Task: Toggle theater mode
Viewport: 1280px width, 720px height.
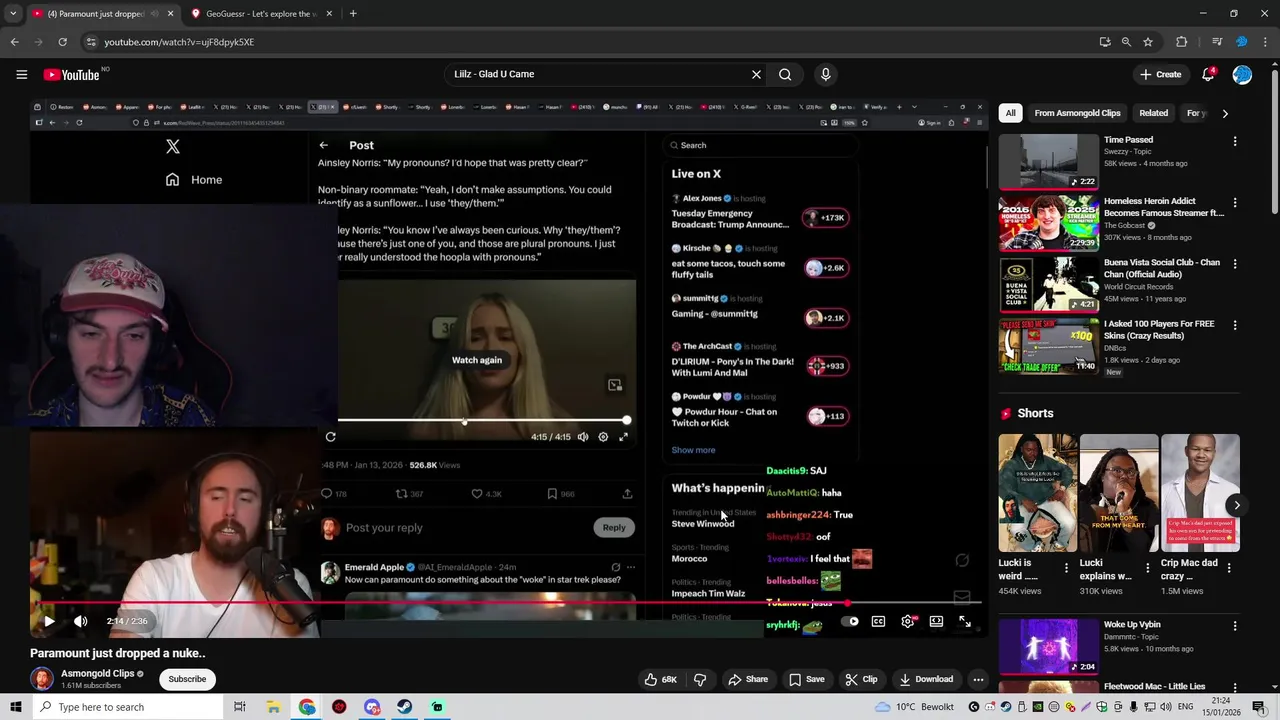Action: tap(936, 621)
